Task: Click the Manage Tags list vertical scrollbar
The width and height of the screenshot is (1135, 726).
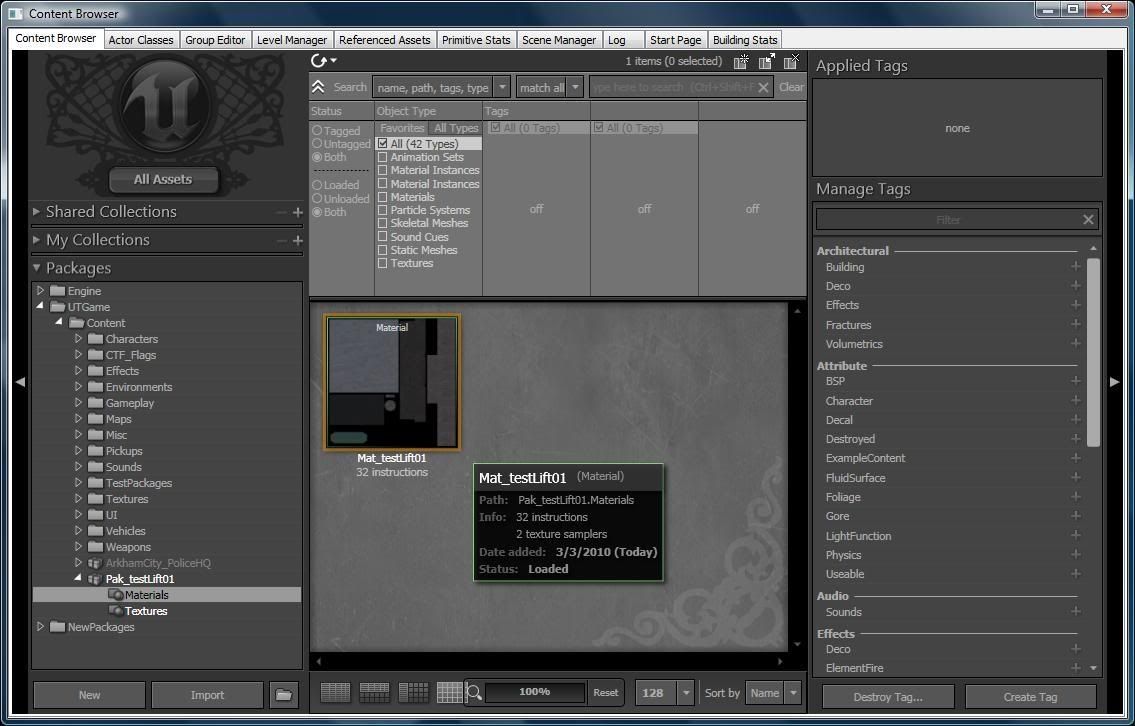Action: (x=1093, y=351)
